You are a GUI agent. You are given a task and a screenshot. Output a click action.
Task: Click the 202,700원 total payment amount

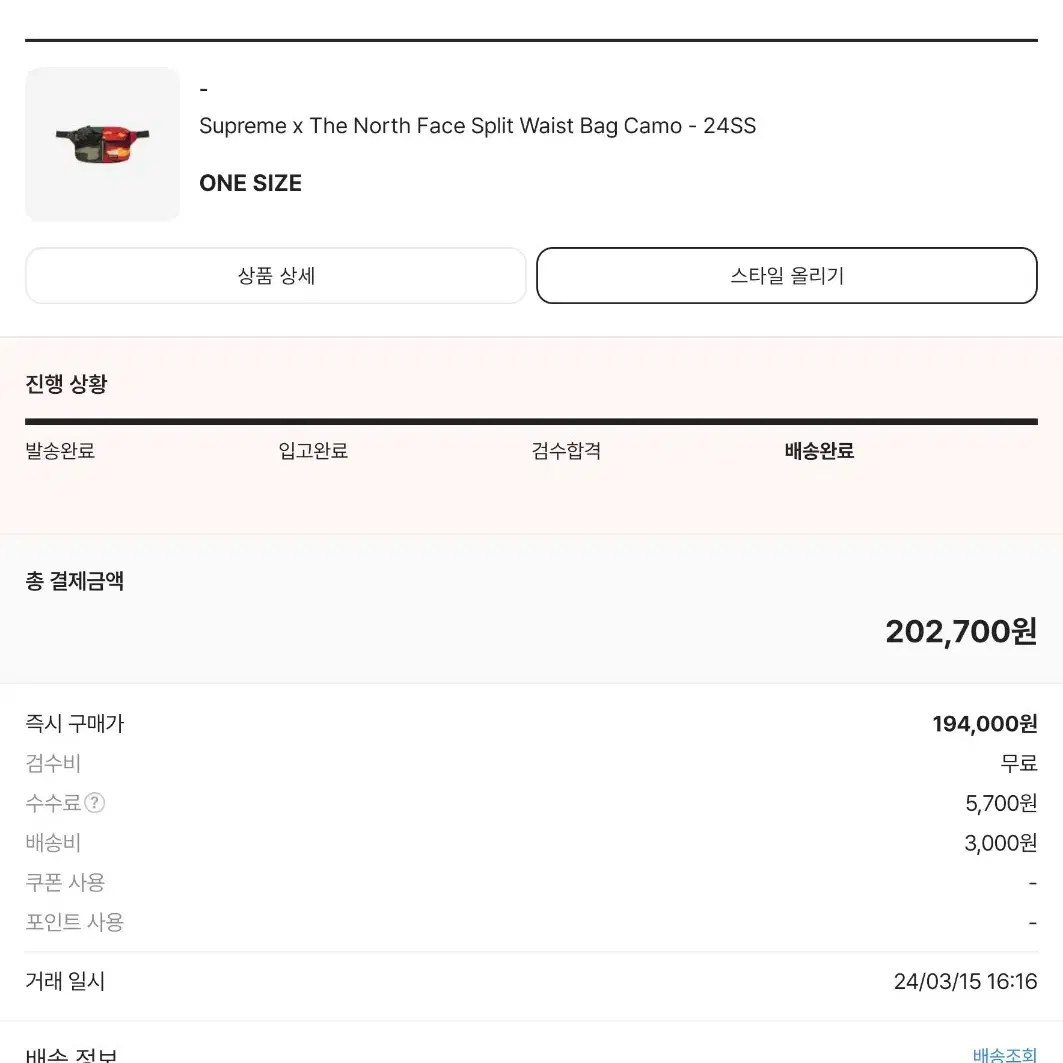[x=961, y=632]
